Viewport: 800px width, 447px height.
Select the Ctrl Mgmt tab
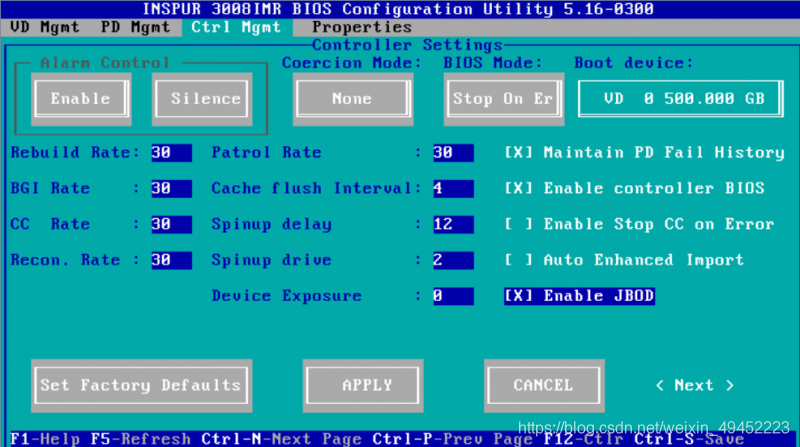pos(236,27)
